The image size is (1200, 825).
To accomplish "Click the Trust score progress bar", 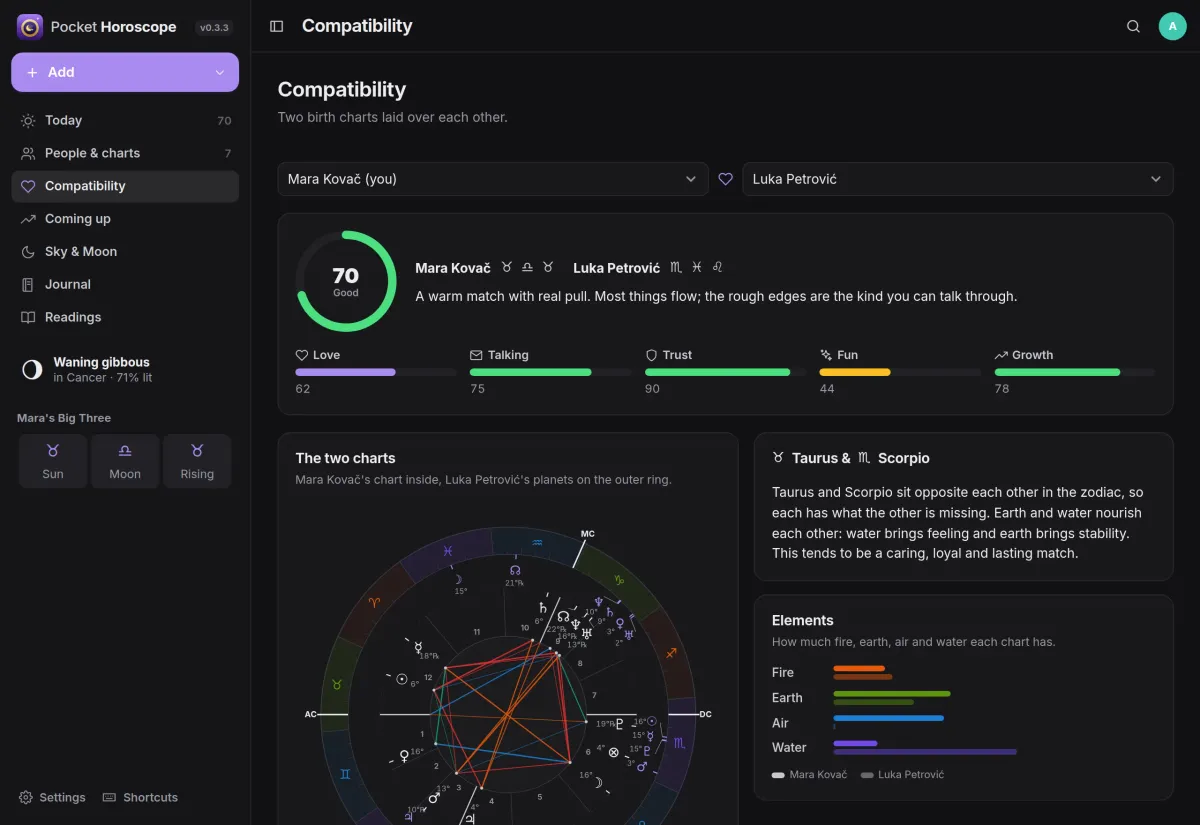I will pos(725,372).
